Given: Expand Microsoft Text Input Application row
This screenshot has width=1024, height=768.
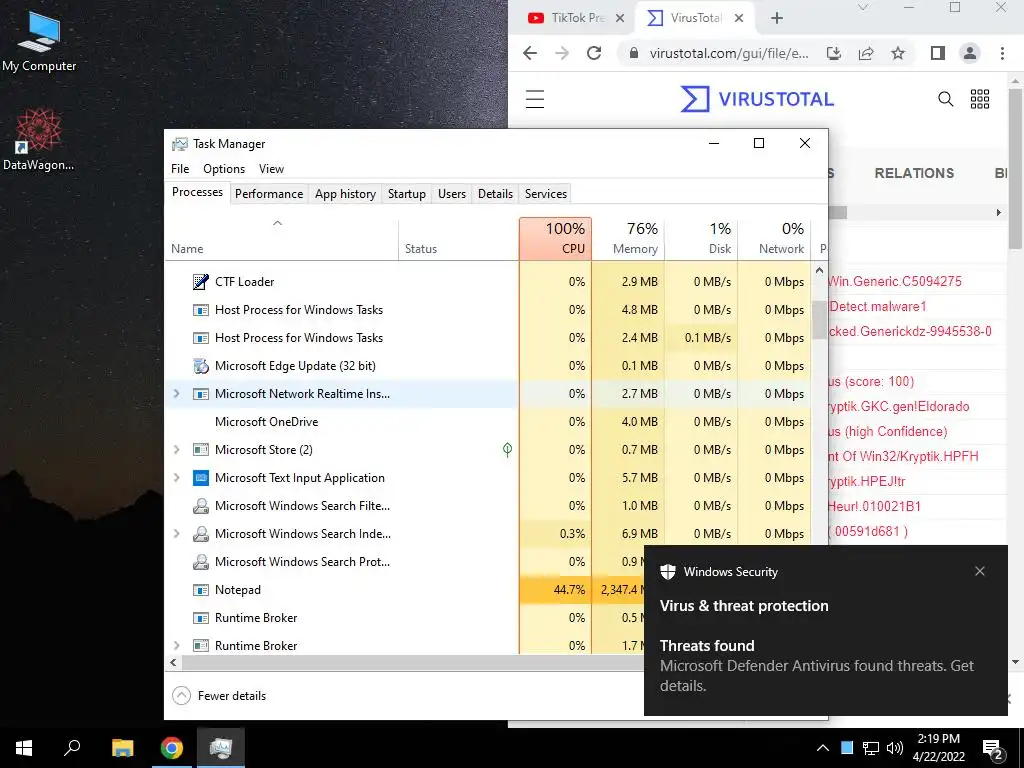Looking at the screenshot, I should (x=176, y=477).
